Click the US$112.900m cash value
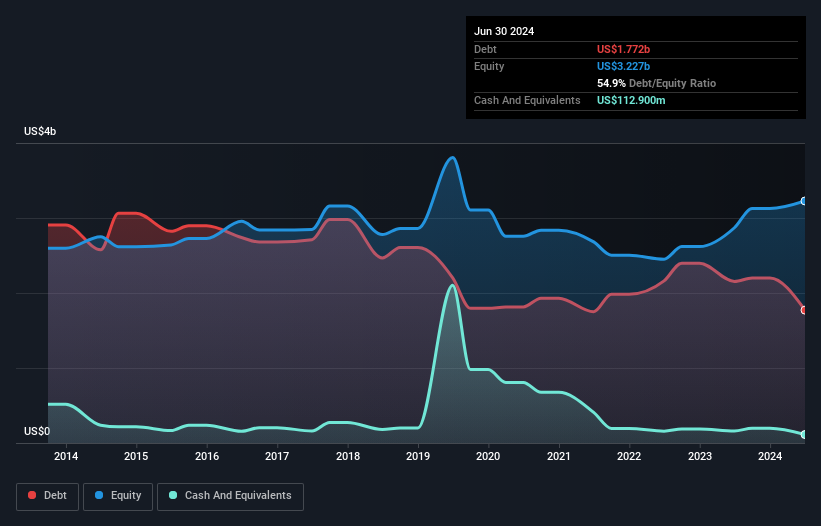Image resolution: width=821 pixels, height=526 pixels. [x=631, y=100]
